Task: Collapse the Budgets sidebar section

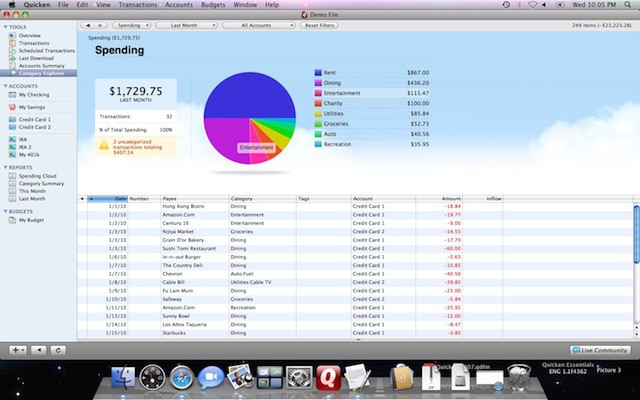Action: point(5,211)
